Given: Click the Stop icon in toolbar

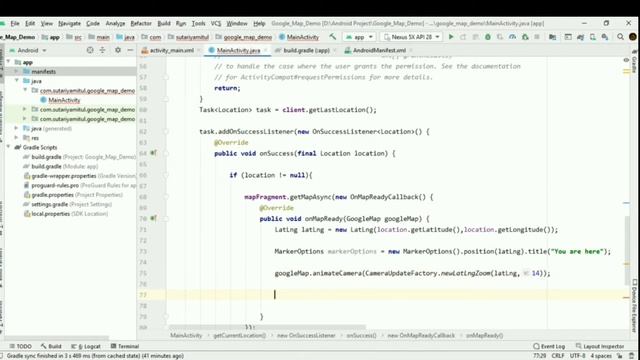Looking at the screenshot, I should [537, 37].
